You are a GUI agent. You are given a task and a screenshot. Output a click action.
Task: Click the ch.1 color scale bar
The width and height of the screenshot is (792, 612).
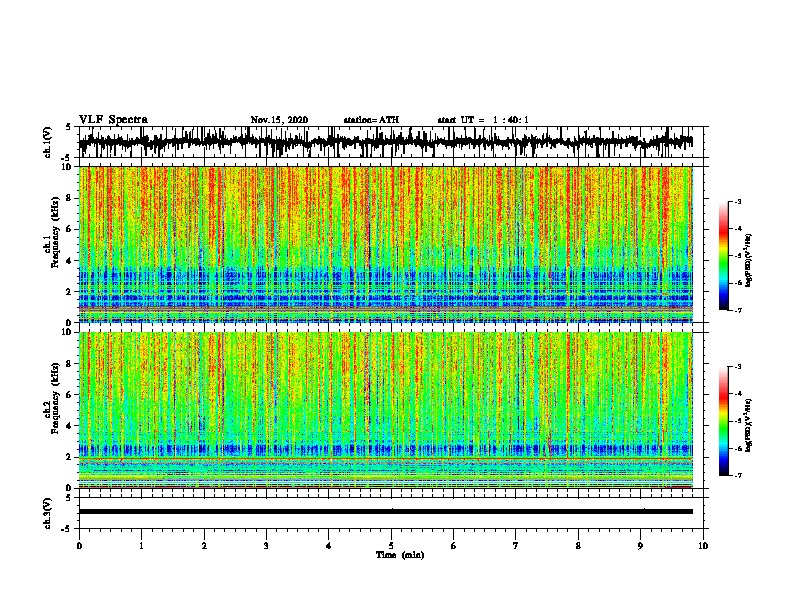pyautogui.click(x=724, y=256)
